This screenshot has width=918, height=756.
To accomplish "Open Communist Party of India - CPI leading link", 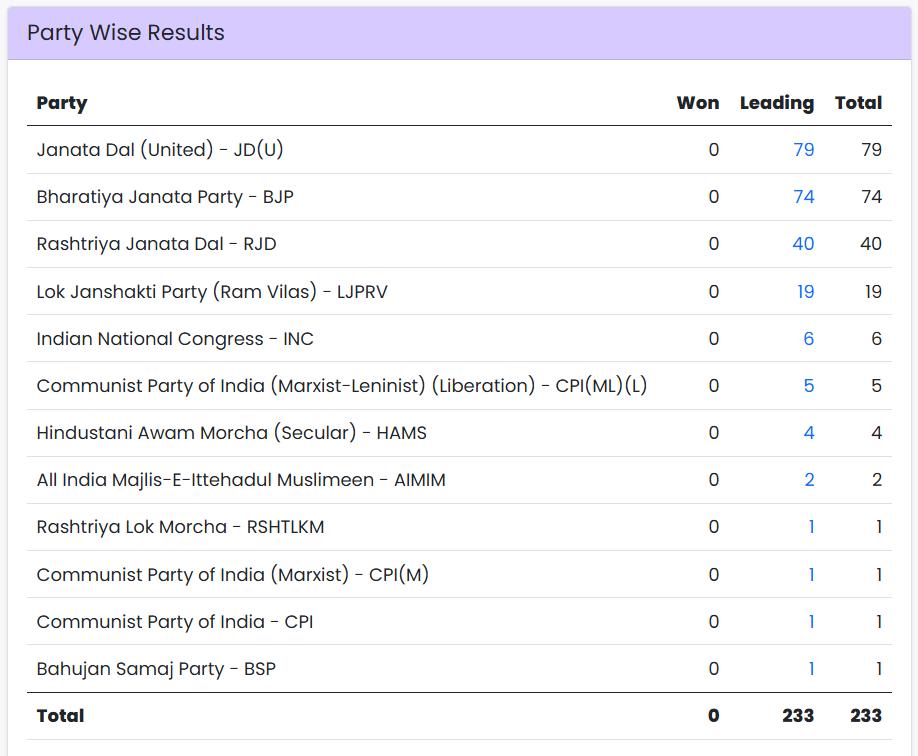I will point(811,622).
